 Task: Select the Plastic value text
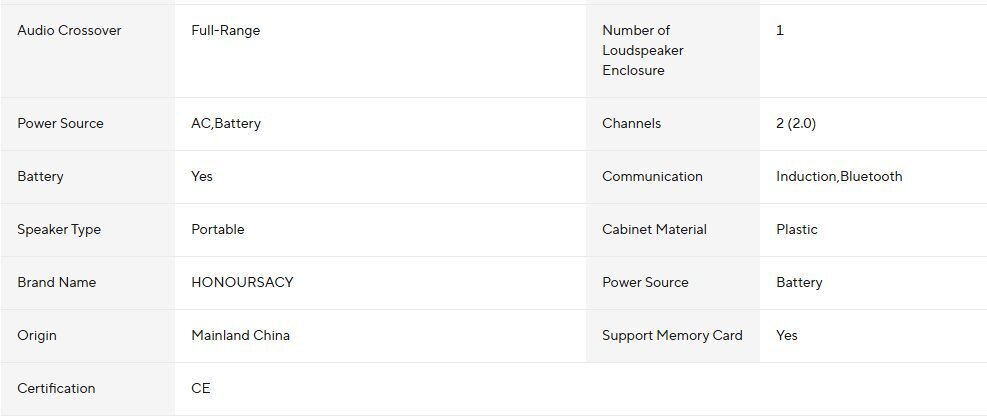[x=796, y=229]
